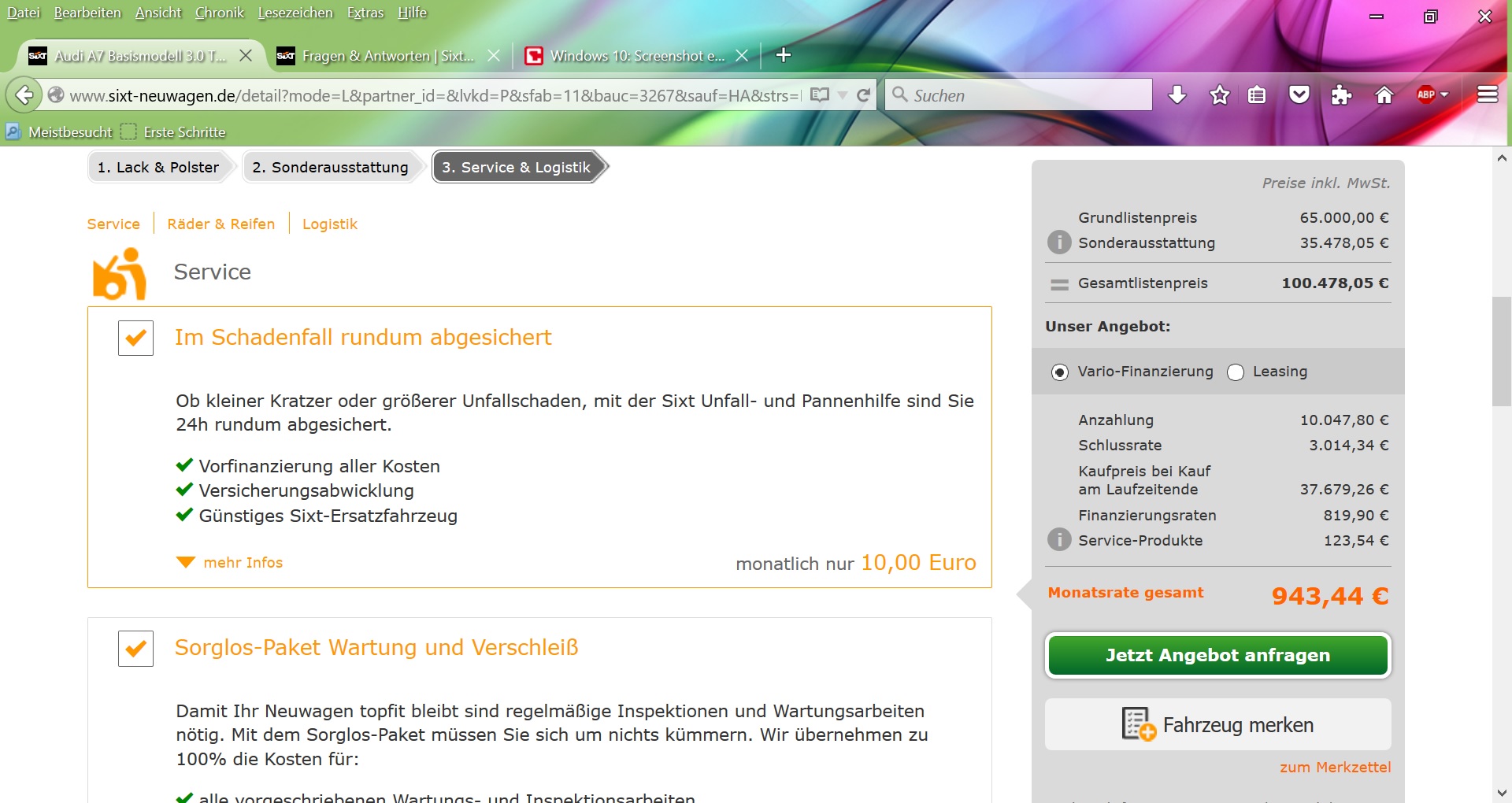Image resolution: width=1512 pixels, height=803 pixels.
Task: Switch to the 2. Sonderausstattung step
Action: pyautogui.click(x=330, y=167)
